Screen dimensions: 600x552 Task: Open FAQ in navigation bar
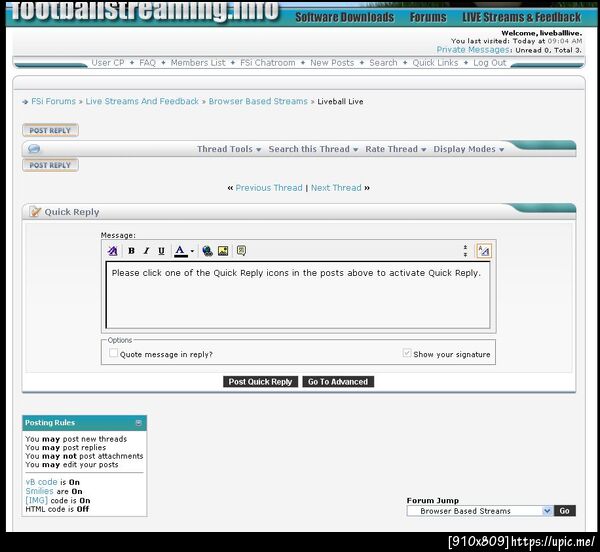(148, 63)
